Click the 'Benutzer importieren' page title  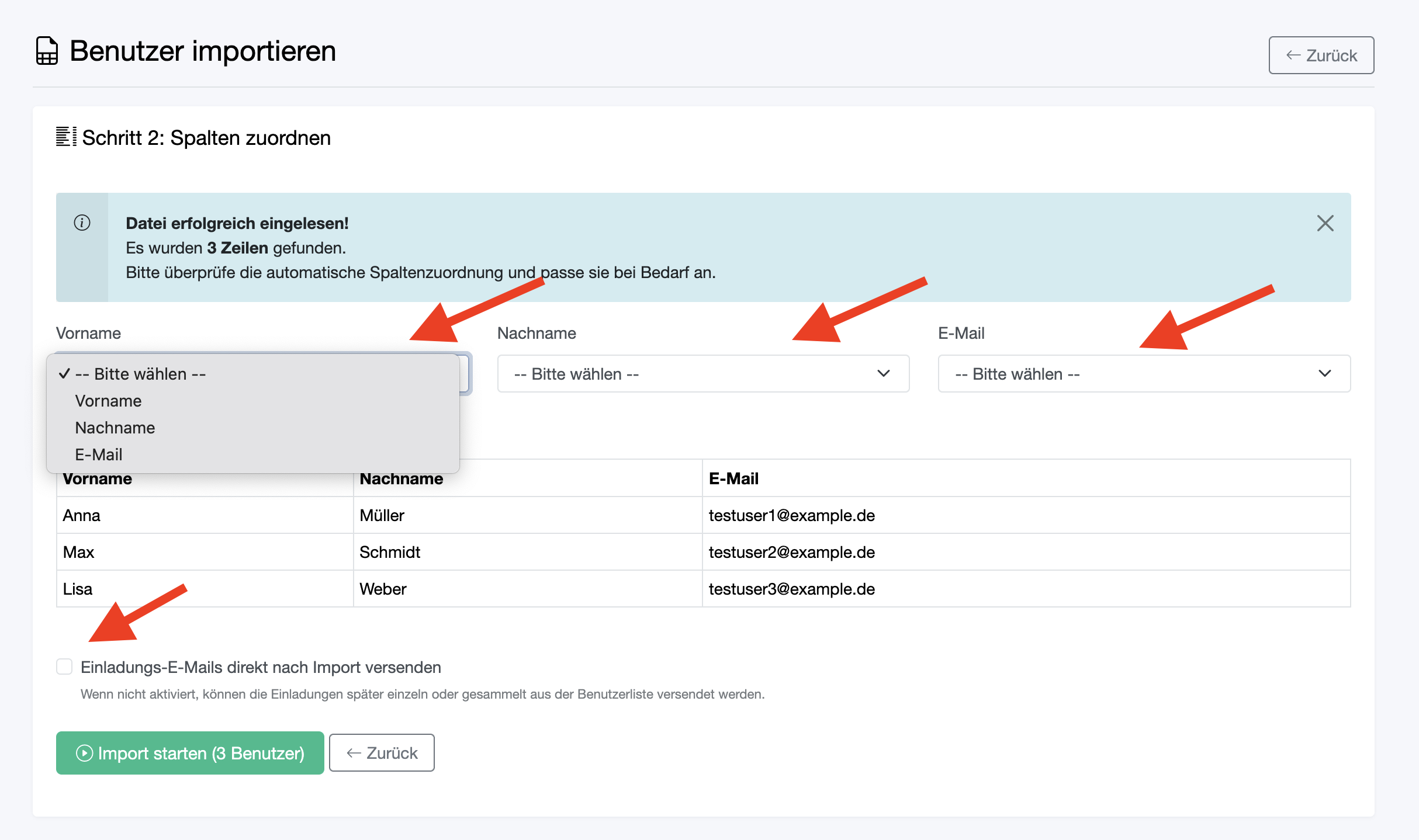[x=203, y=51]
